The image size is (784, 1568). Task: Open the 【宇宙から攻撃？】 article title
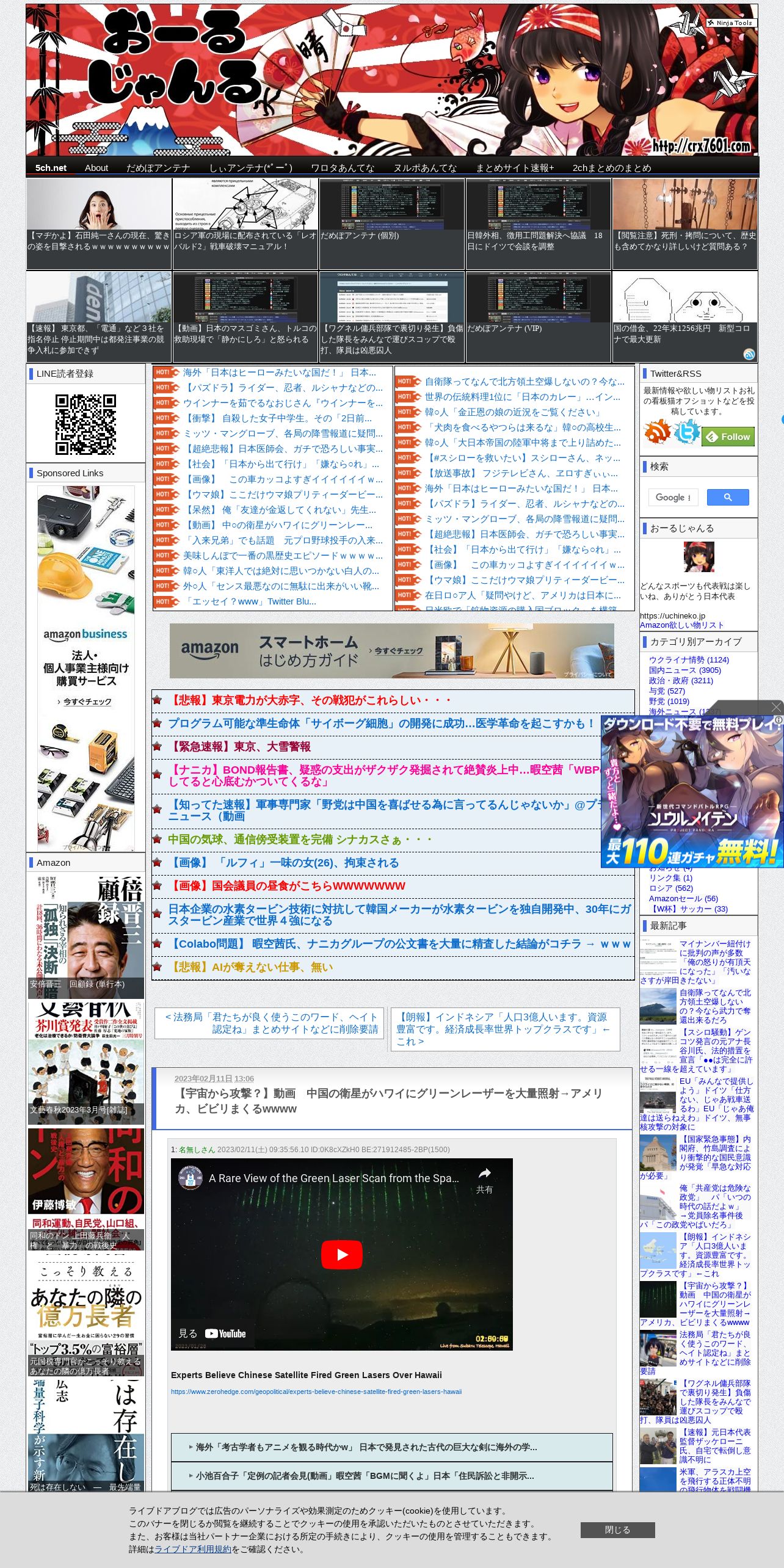click(388, 1101)
